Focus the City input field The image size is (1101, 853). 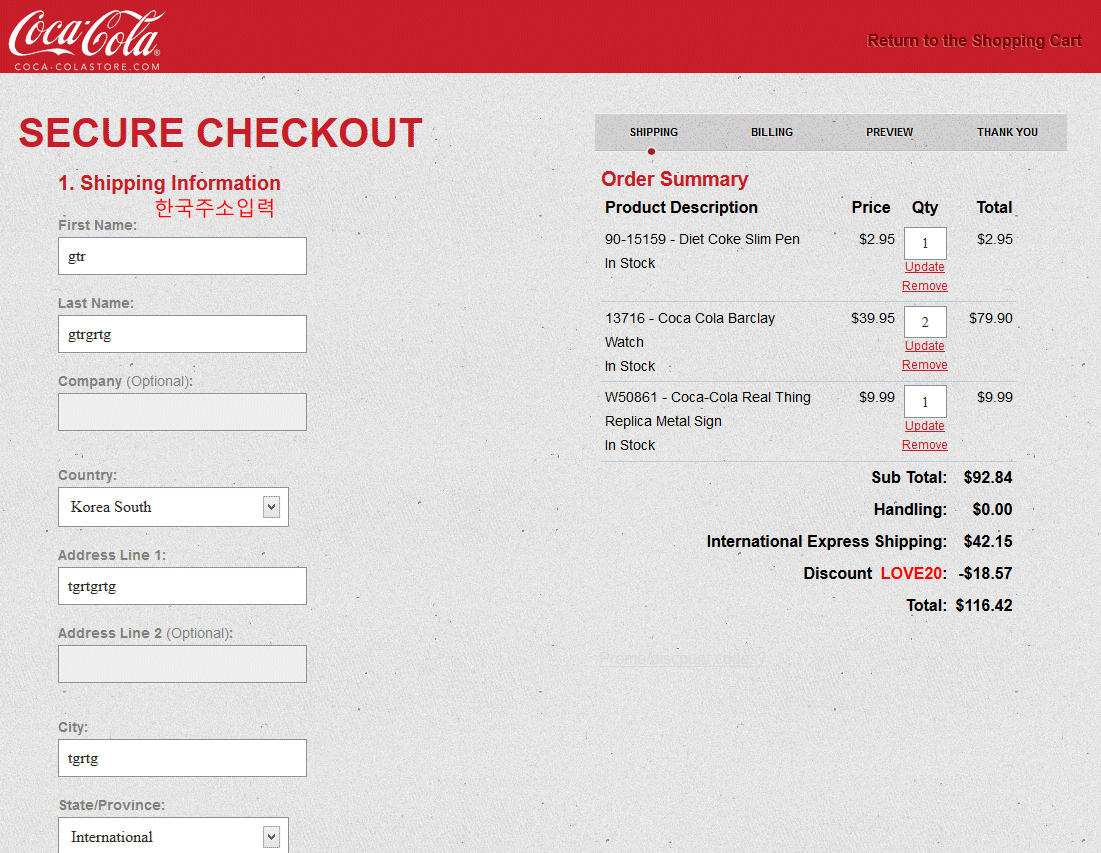coord(182,758)
